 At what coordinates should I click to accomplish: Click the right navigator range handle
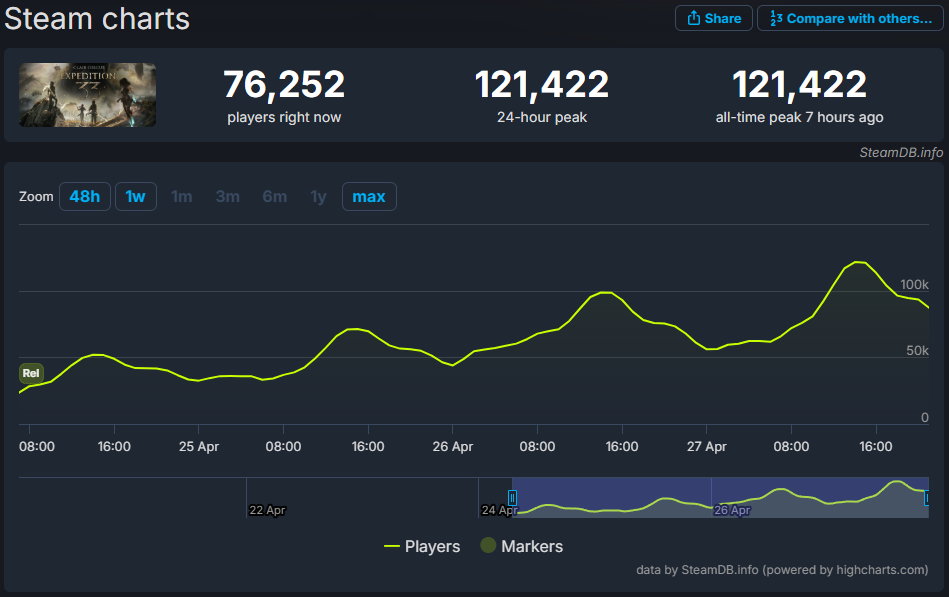(927, 498)
